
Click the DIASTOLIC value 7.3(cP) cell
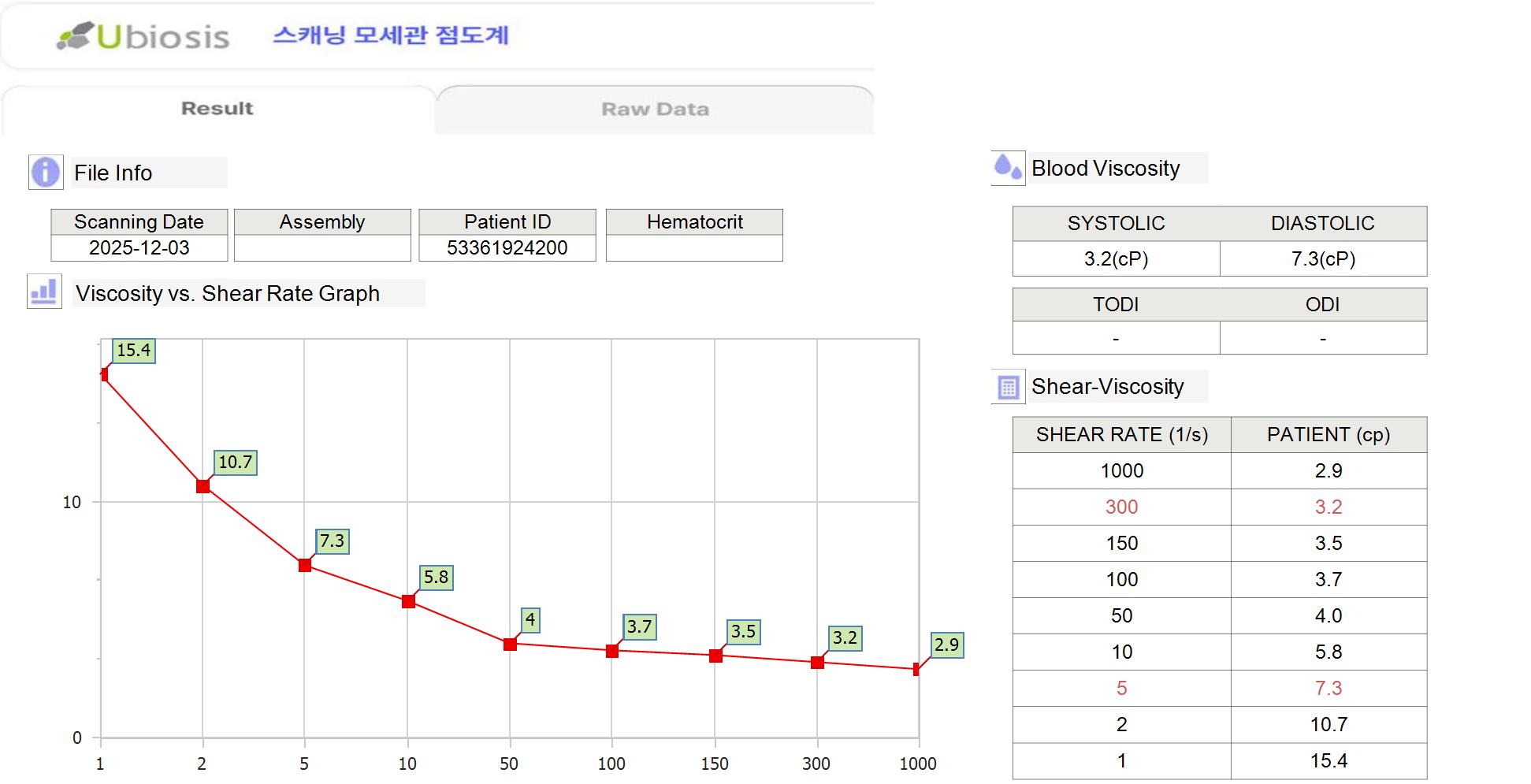click(x=1323, y=259)
